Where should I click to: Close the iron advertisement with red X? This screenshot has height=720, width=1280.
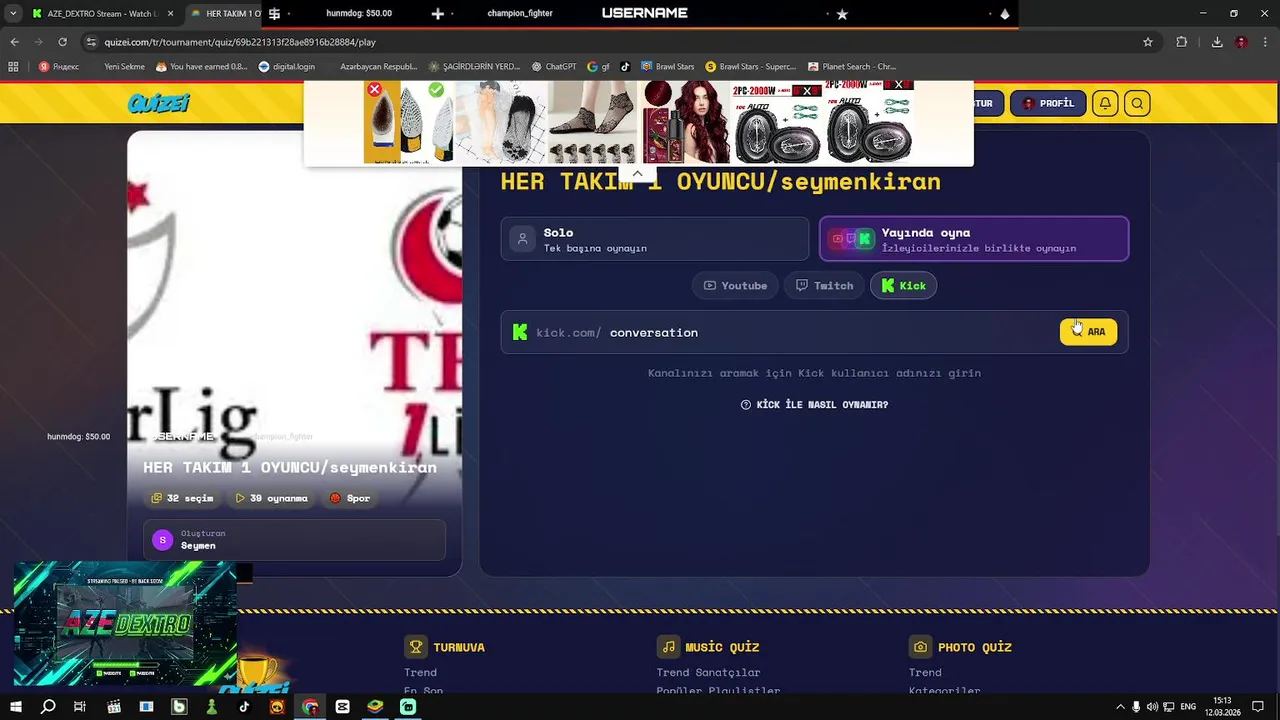pos(374,90)
